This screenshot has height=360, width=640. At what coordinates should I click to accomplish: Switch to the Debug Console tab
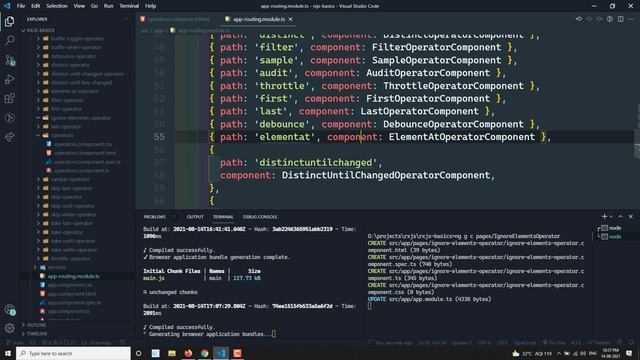260,217
